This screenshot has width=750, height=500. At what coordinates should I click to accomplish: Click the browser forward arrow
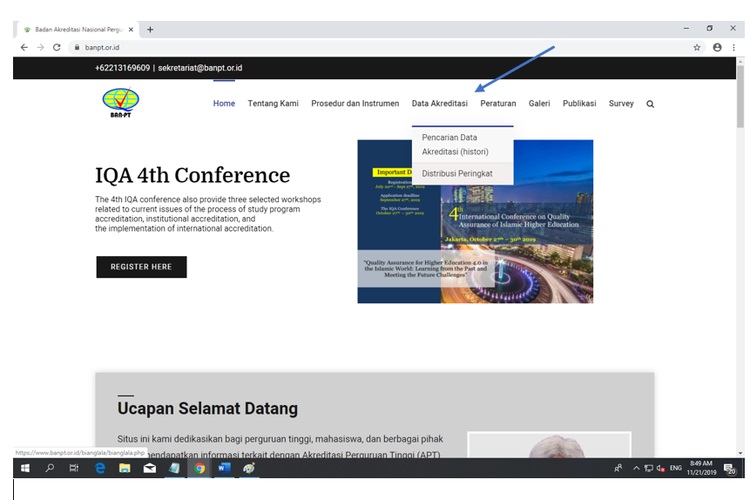point(40,47)
